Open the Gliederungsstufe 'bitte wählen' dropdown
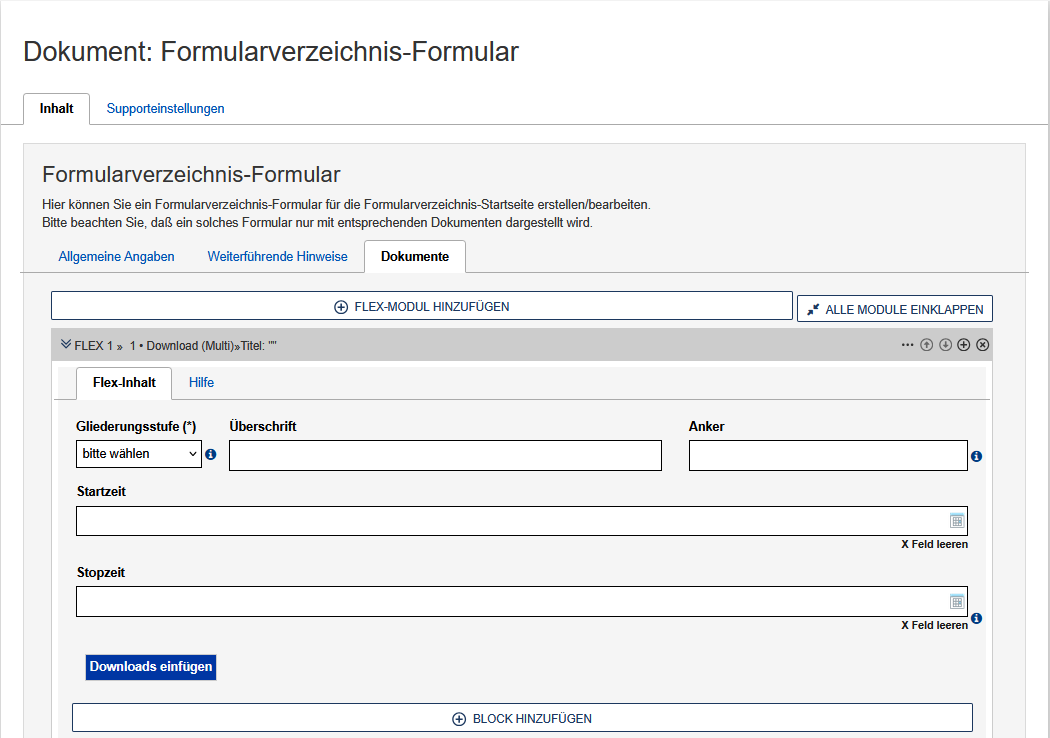The height and width of the screenshot is (738, 1050). 138,454
